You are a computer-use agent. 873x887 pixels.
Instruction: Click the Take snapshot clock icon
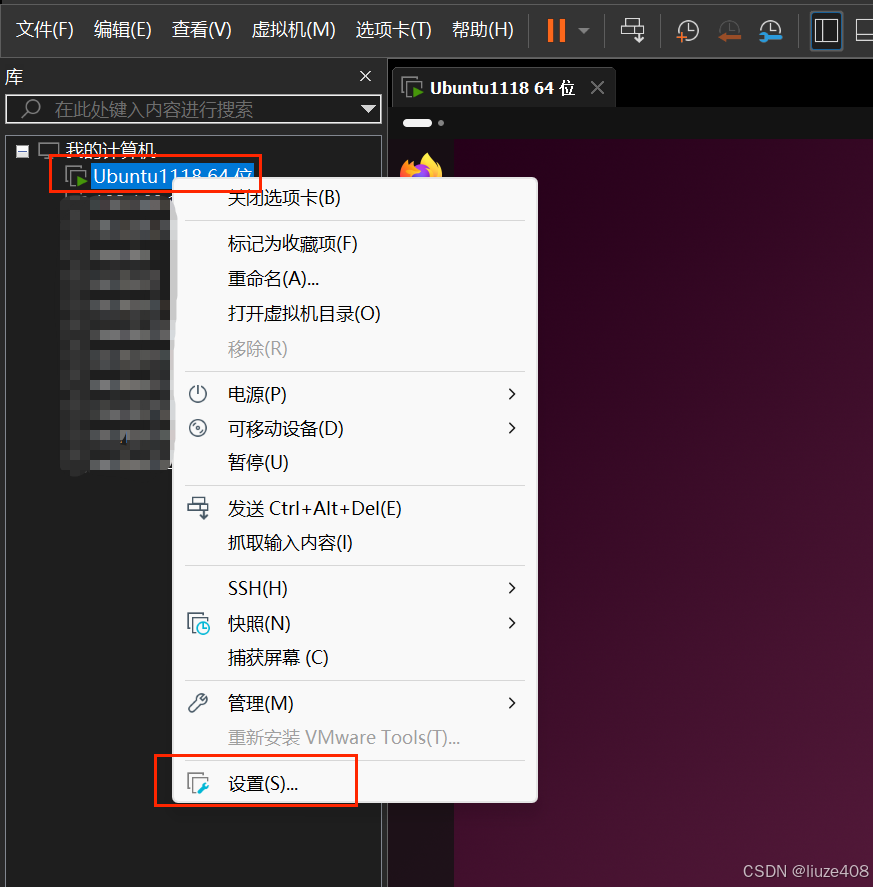point(687,31)
